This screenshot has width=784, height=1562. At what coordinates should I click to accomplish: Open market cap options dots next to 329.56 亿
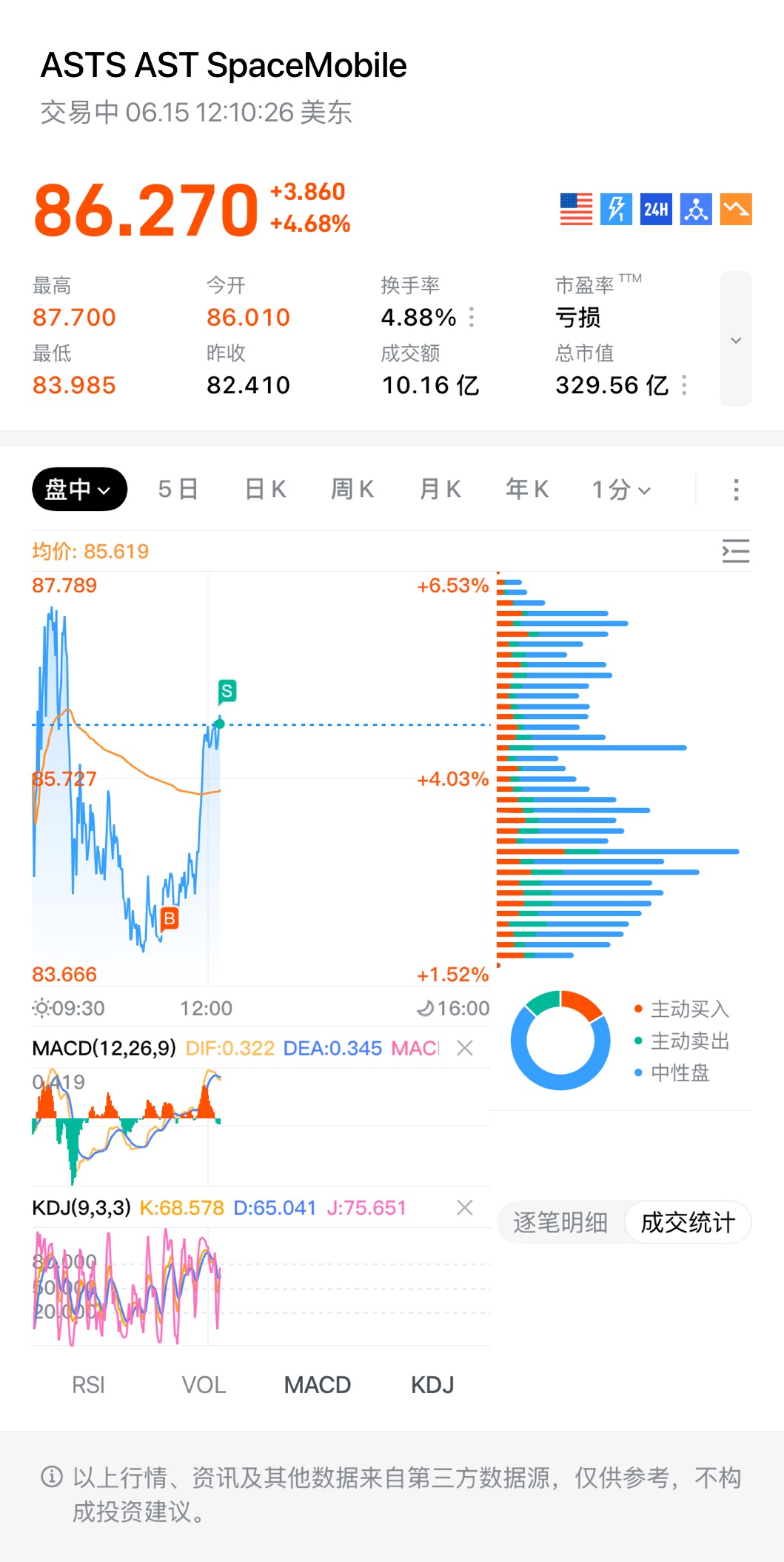684,385
